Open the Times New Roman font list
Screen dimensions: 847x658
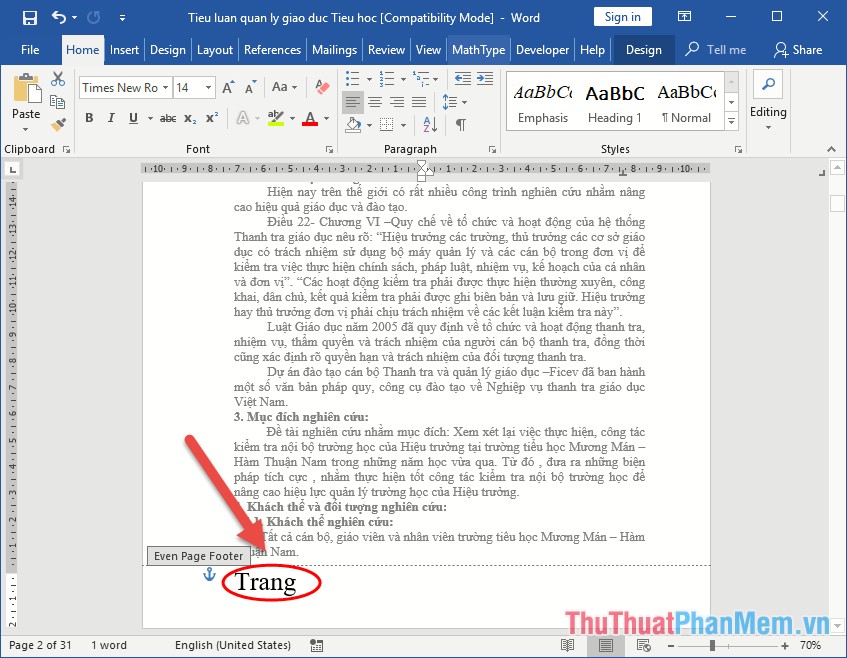(x=164, y=87)
